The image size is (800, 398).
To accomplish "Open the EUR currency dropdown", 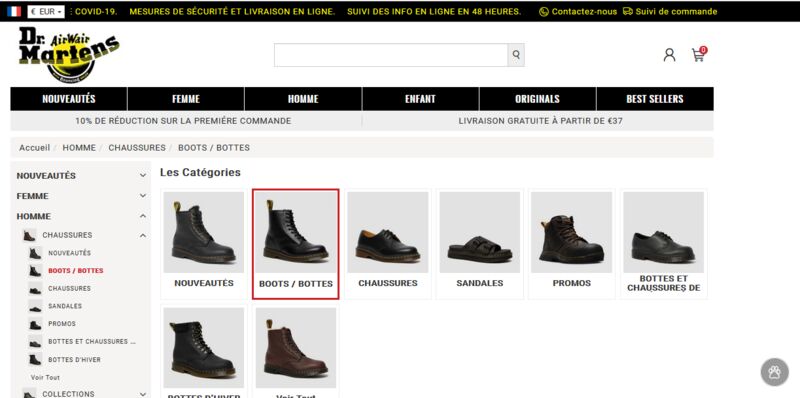I will (46, 11).
